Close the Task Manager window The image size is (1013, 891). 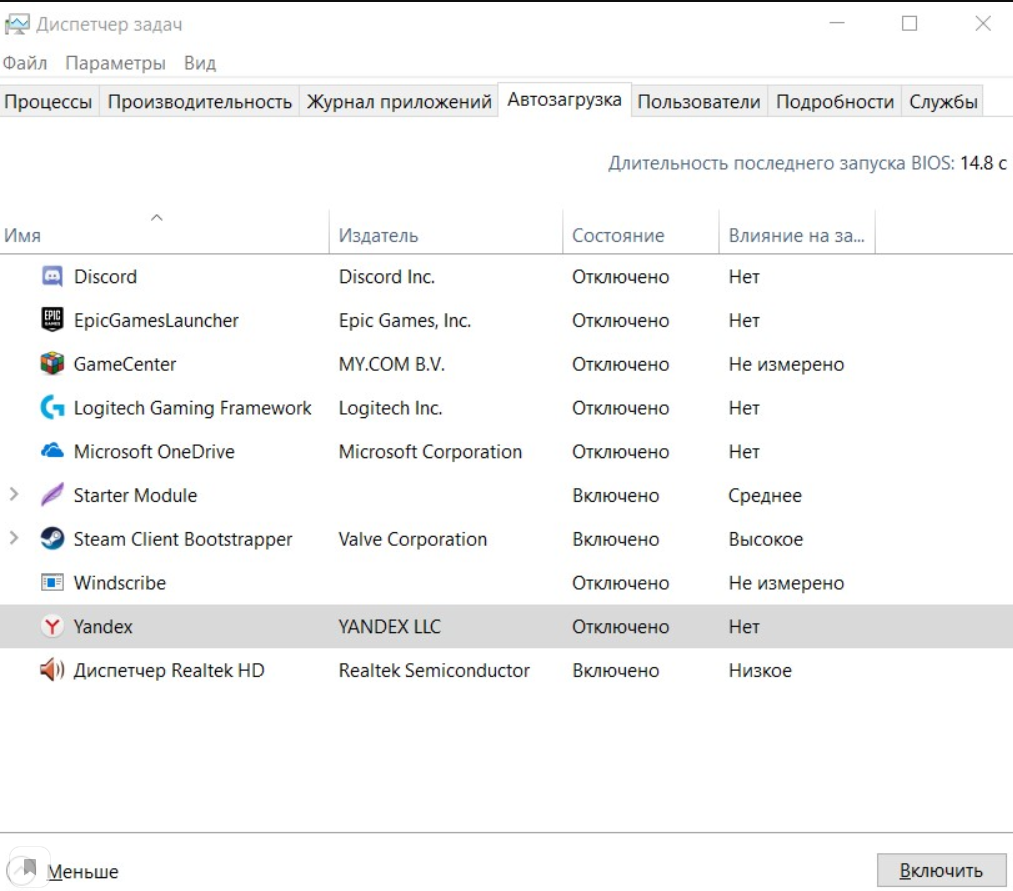[x=983, y=23]
